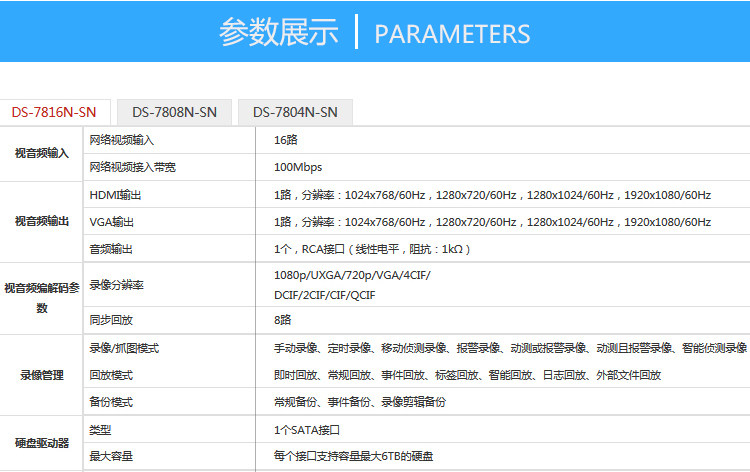The image size is (750, 472).
Task: Select the VGA输出 resolution value text
Action: click(492, 222)
